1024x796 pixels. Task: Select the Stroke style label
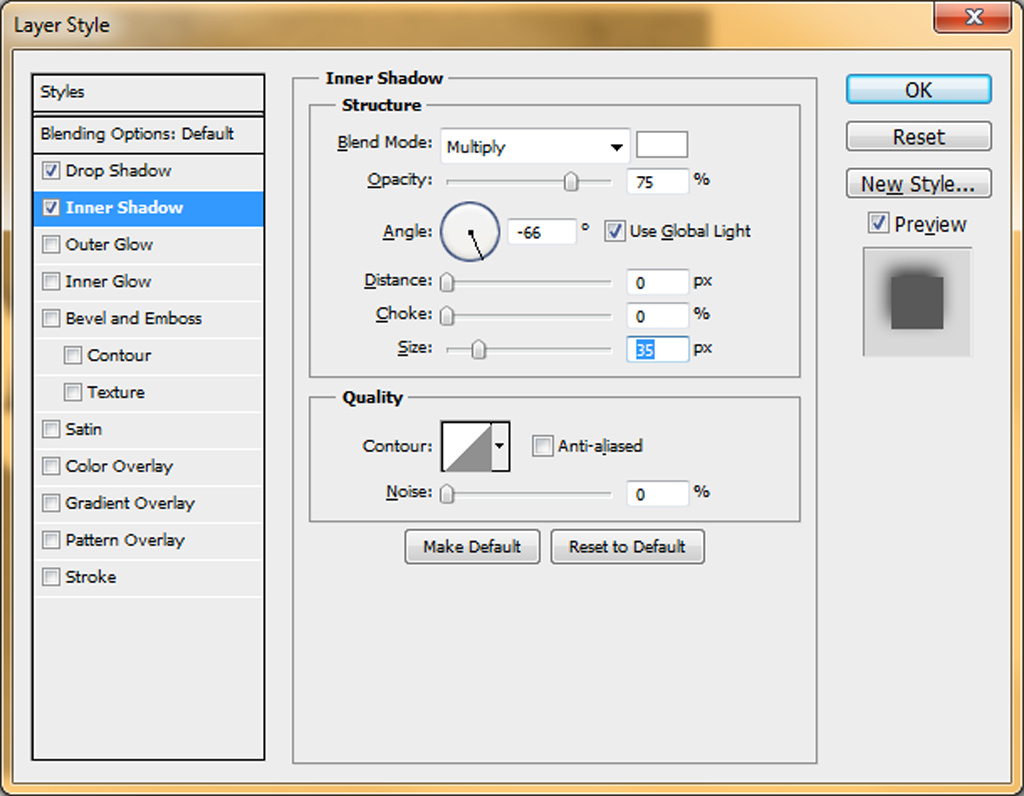pos(91,577)
